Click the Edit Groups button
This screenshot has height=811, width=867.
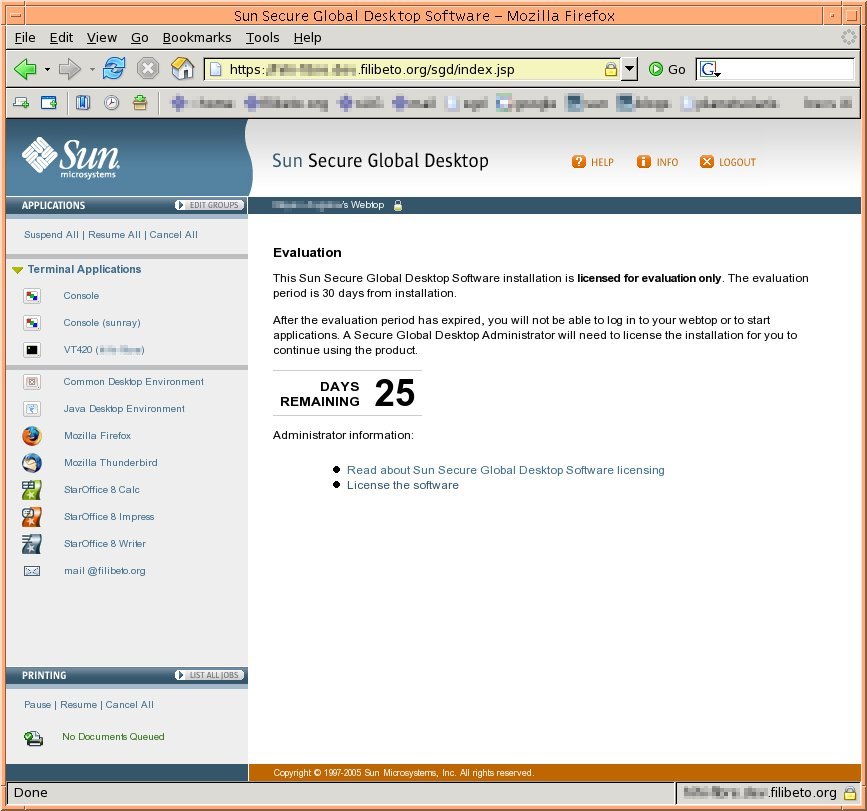208,205
